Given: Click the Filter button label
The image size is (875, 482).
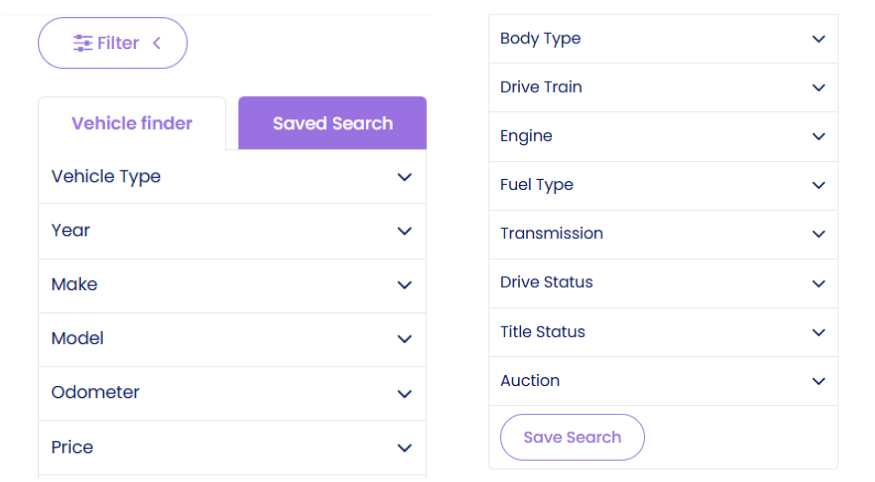Looking at the screenshot, I should pyautogui.click(x=118, y=43).
